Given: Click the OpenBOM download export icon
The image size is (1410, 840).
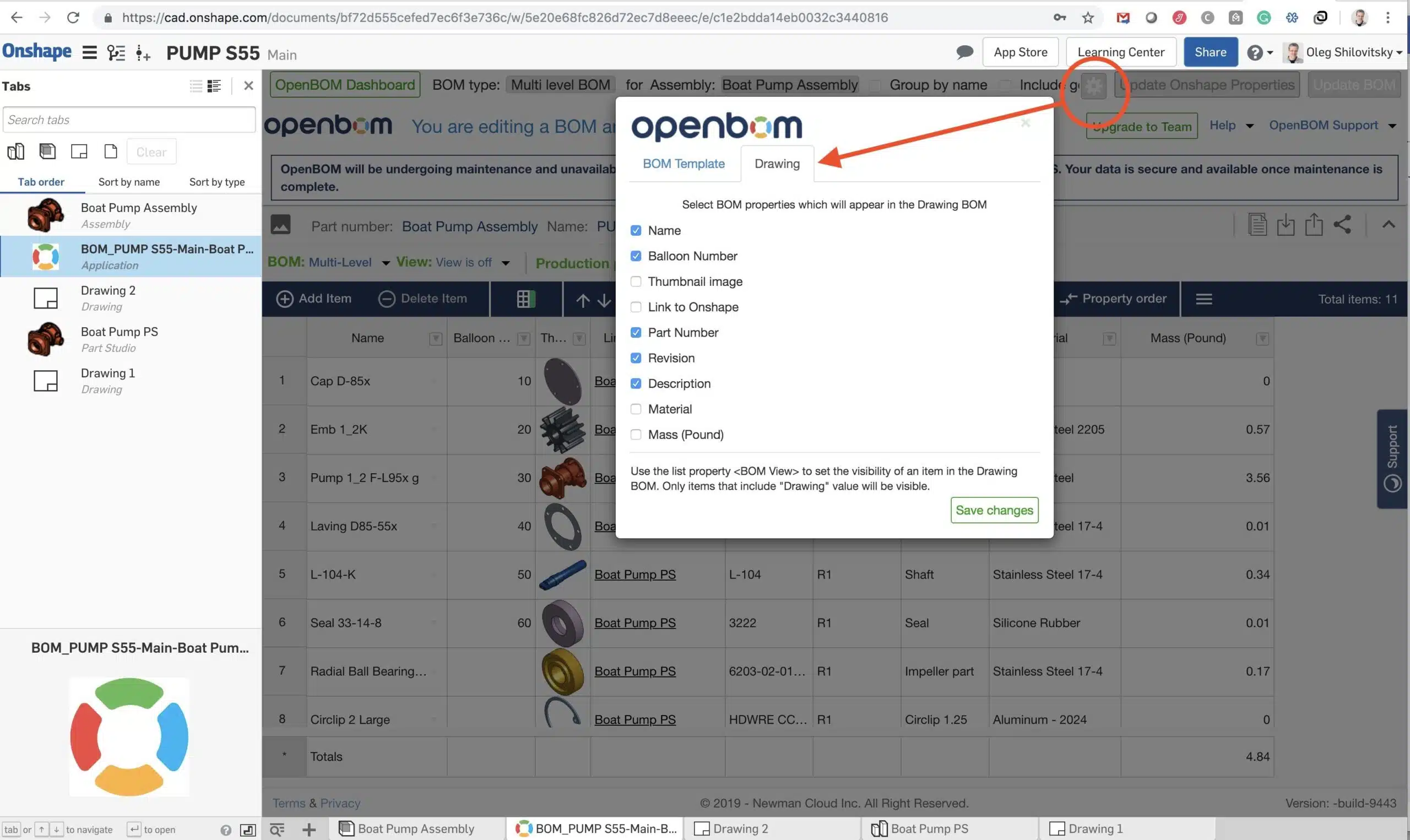Looking at the screenshot, I should [1286, 224].
